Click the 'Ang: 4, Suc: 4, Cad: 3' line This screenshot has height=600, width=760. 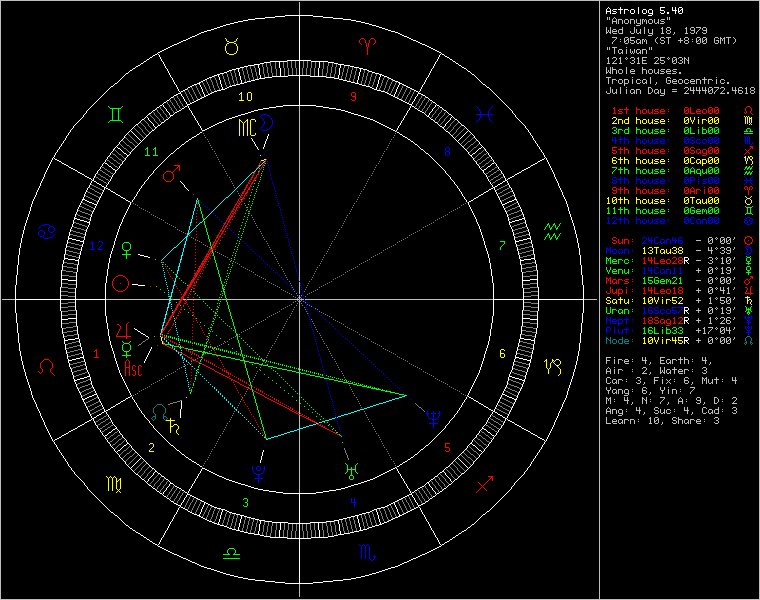point(671,411)
